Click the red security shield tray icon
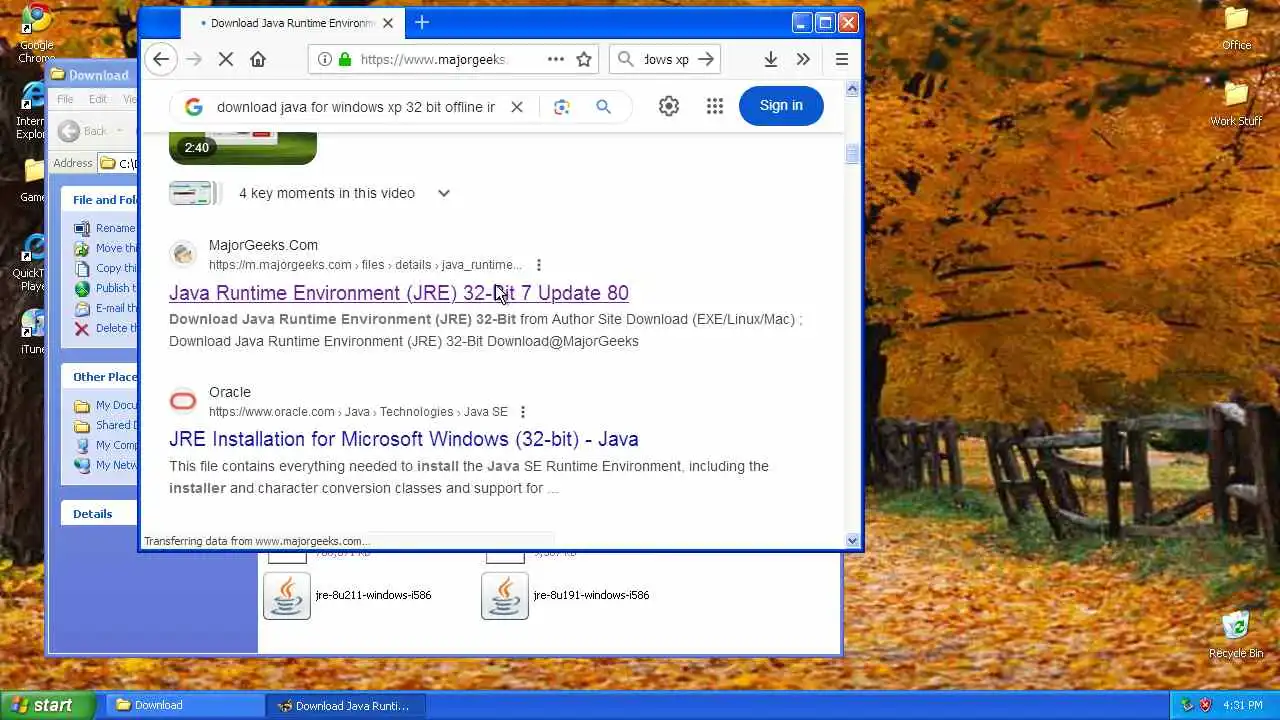This screenshot has height=720, width=1280. pos(1205,705)
